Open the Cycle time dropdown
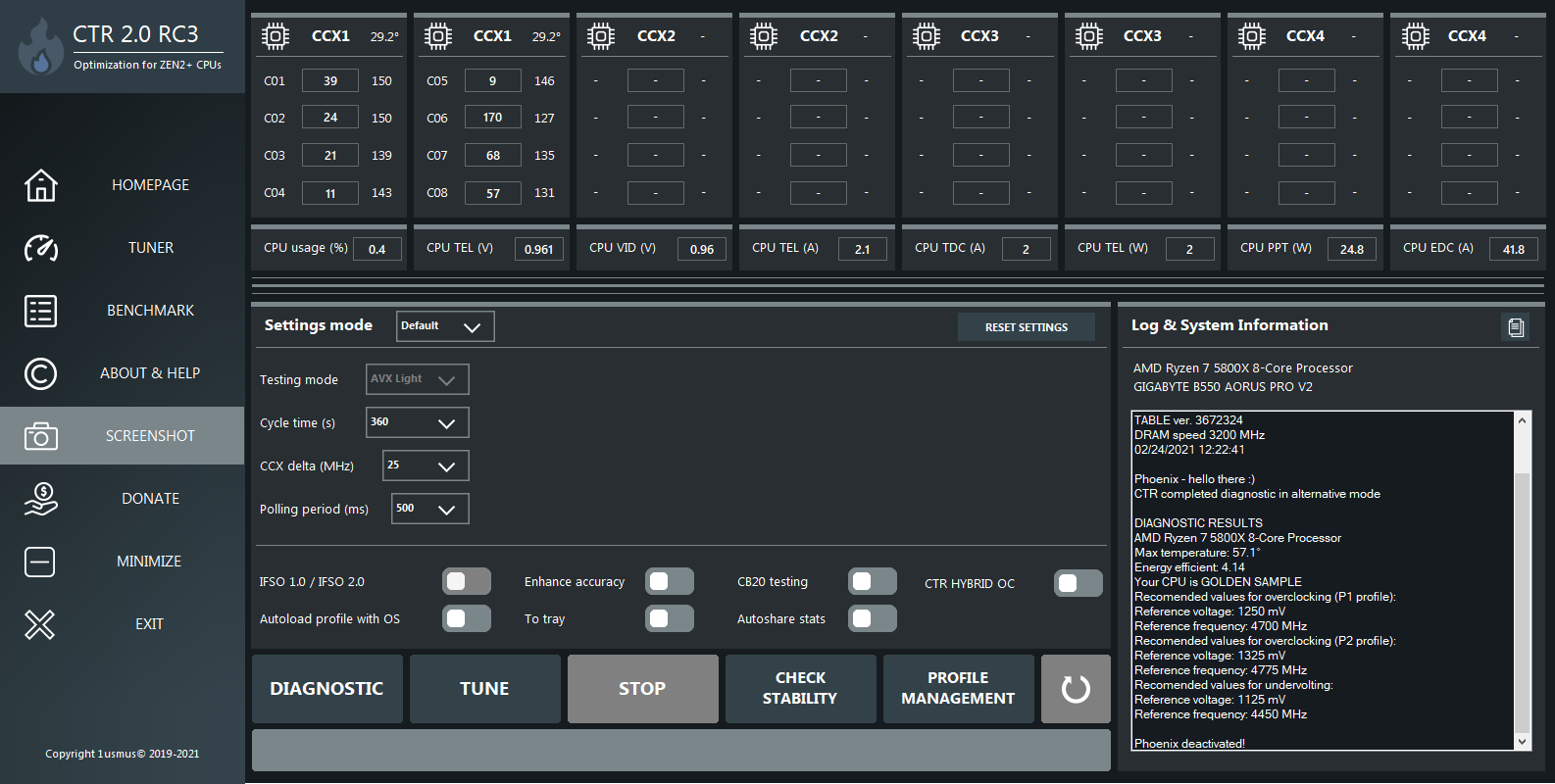Screen dimensions: 1555x784 (x=418, y=422)
